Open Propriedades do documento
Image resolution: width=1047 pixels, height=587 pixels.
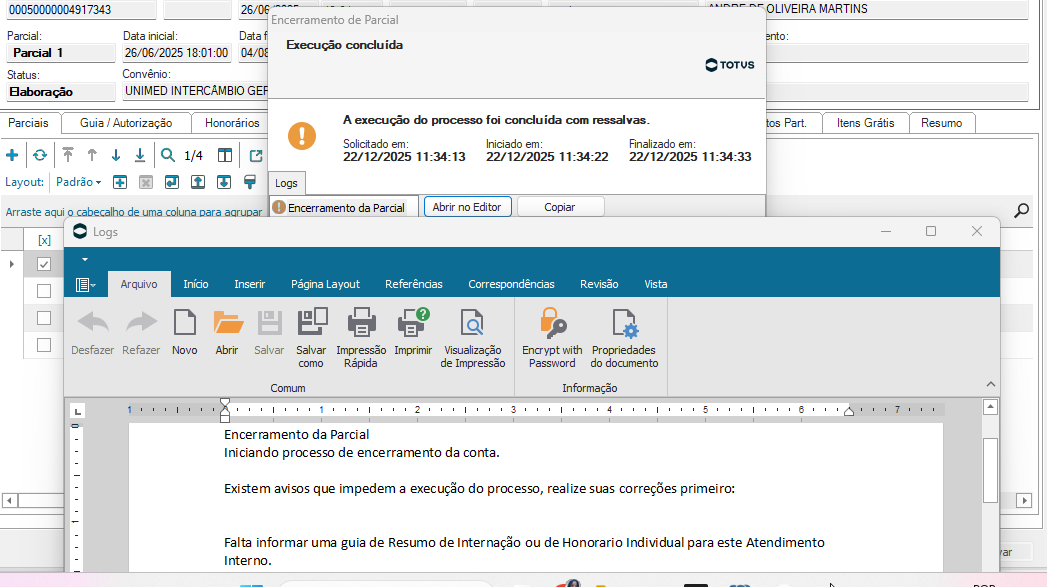pyautogui.click(x=624, y=338)
